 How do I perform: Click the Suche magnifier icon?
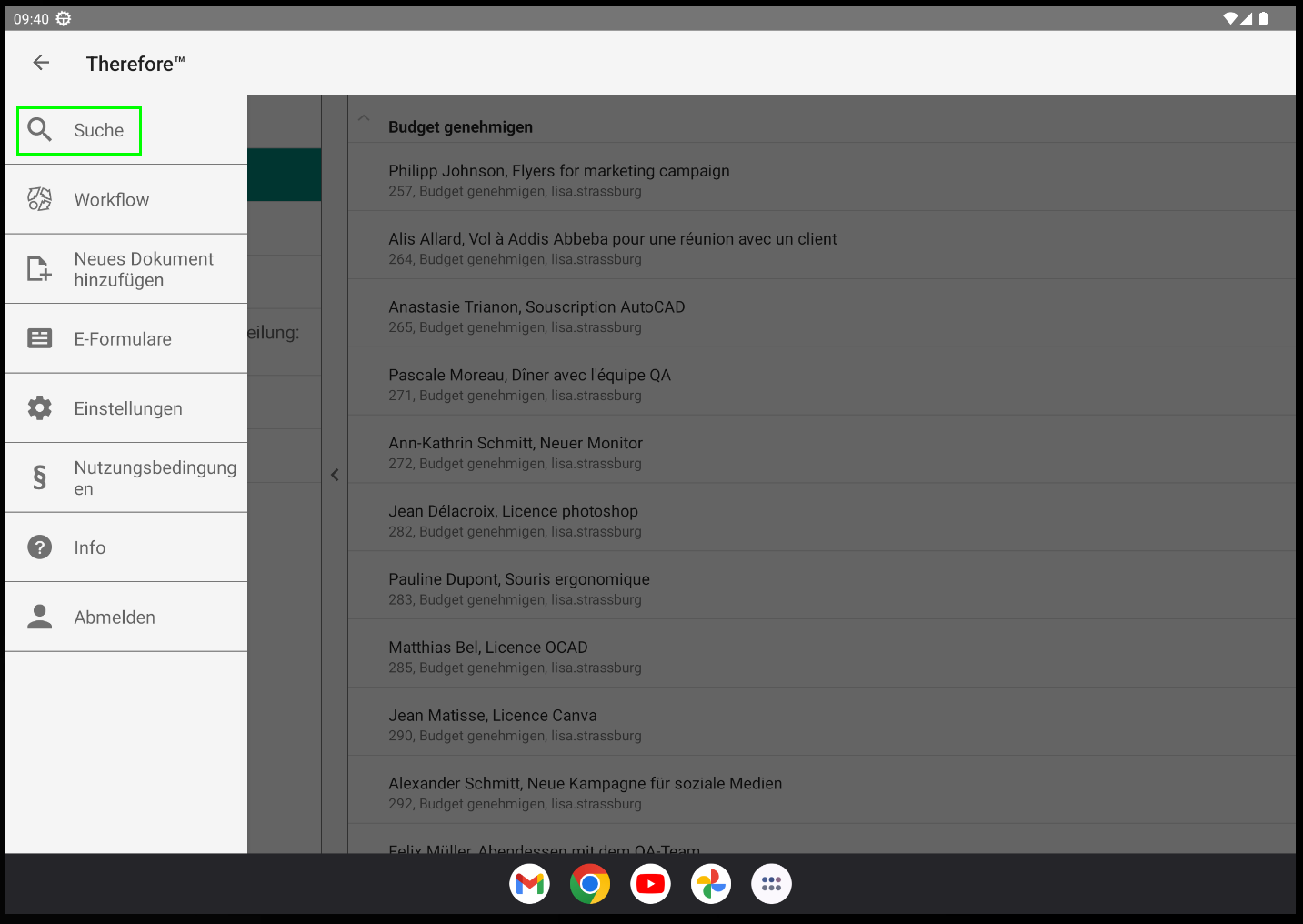point(40,130)
